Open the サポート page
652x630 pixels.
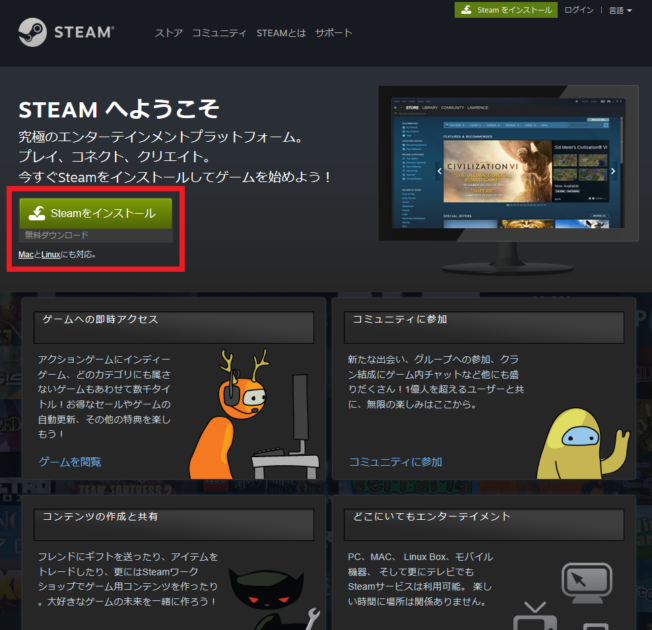pyautogui.click(x=333, y=33)
